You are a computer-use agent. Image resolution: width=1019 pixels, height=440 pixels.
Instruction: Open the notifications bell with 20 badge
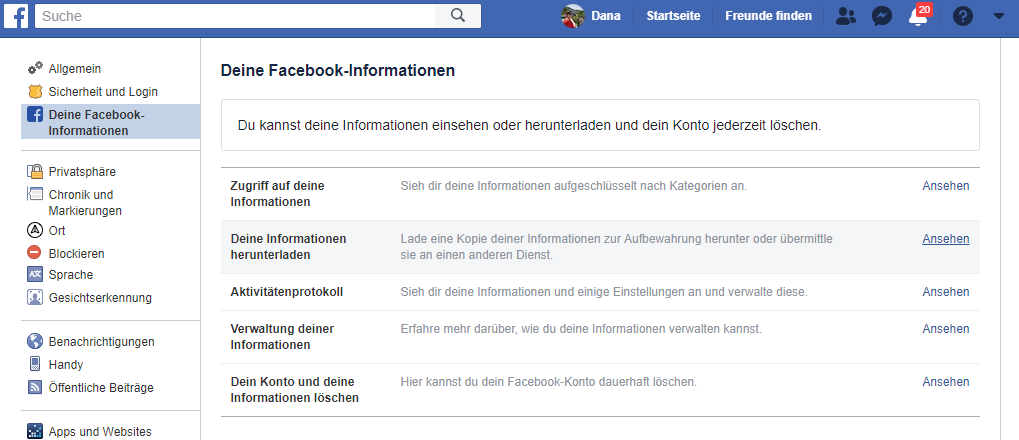click(x=918, y=16)
